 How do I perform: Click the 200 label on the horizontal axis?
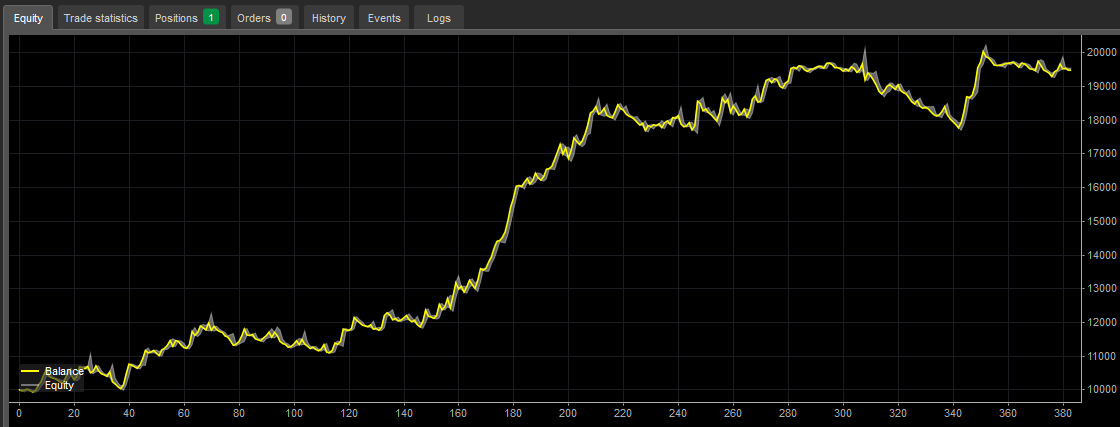tap(569, 413)
